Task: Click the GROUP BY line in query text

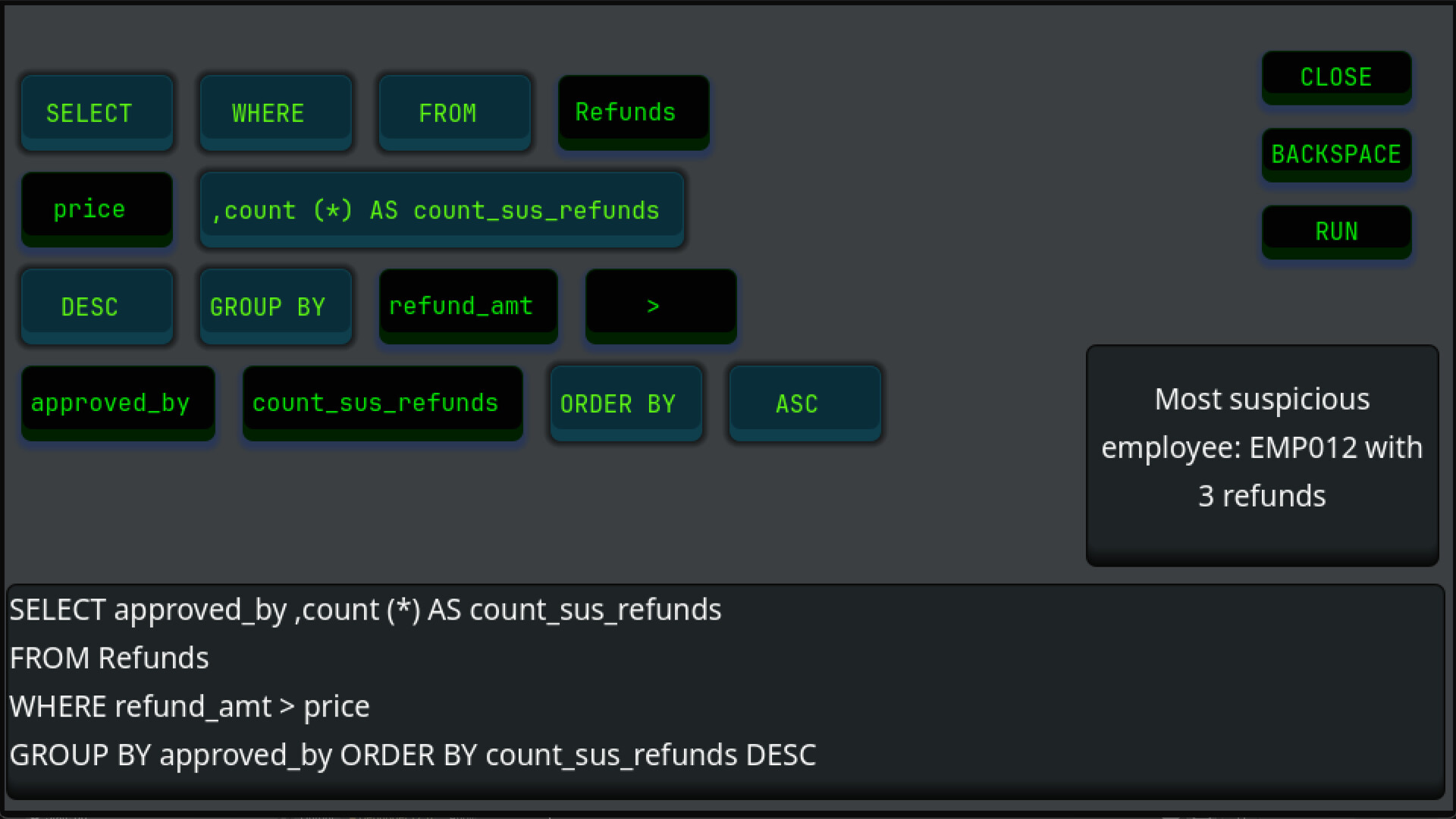Action: [412, 755]
